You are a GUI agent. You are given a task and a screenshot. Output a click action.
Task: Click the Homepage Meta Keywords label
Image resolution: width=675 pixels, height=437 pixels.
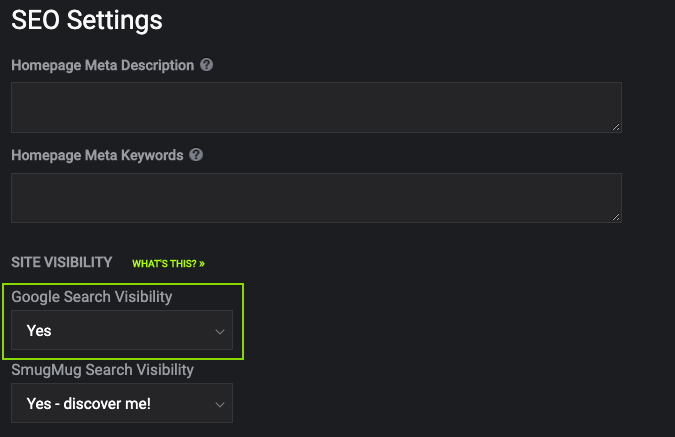coord(97,155)
